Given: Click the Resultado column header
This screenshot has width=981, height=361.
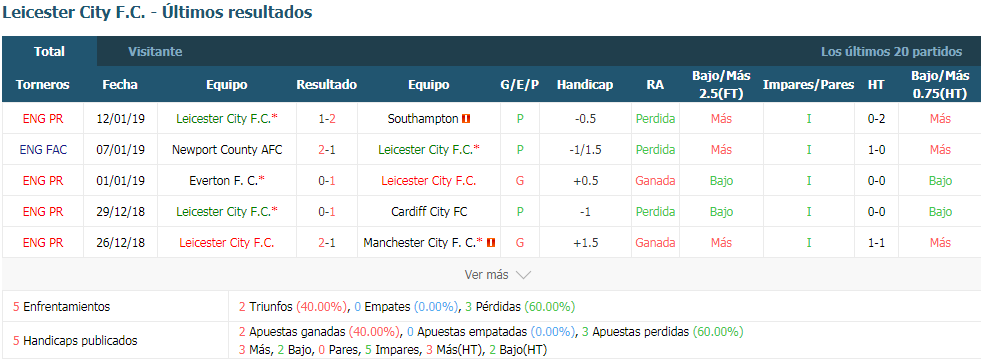Looking at the screenshot, I should coord(327,85).
